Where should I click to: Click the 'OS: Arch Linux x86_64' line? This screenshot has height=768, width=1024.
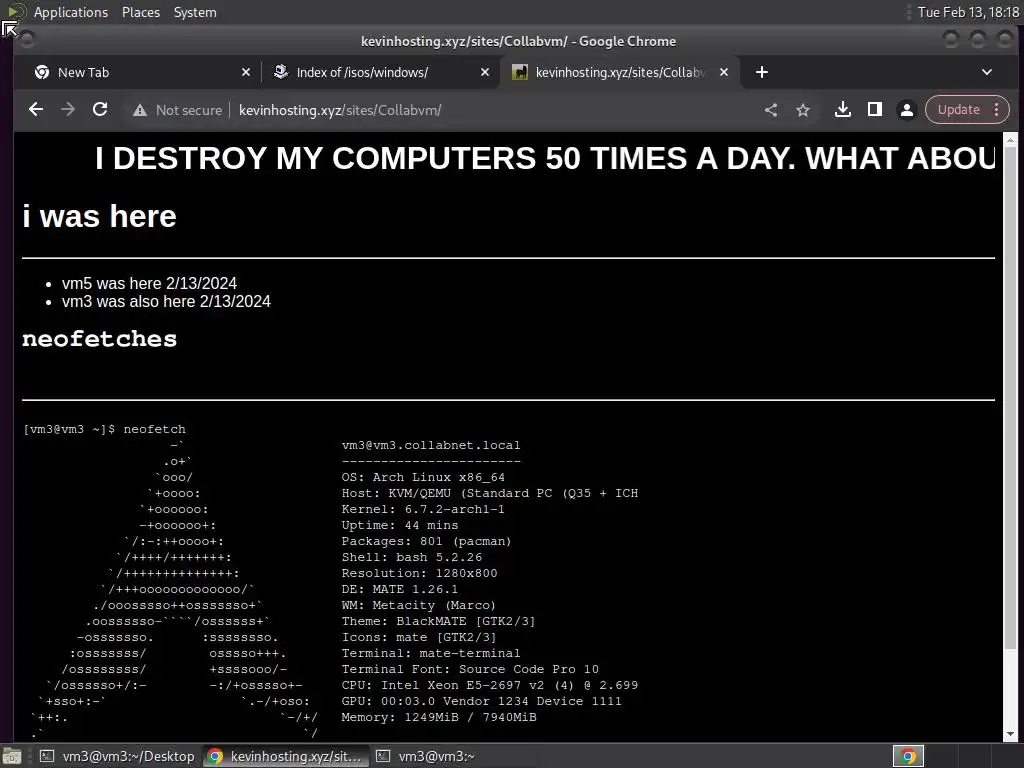click(x=423, y=477)
